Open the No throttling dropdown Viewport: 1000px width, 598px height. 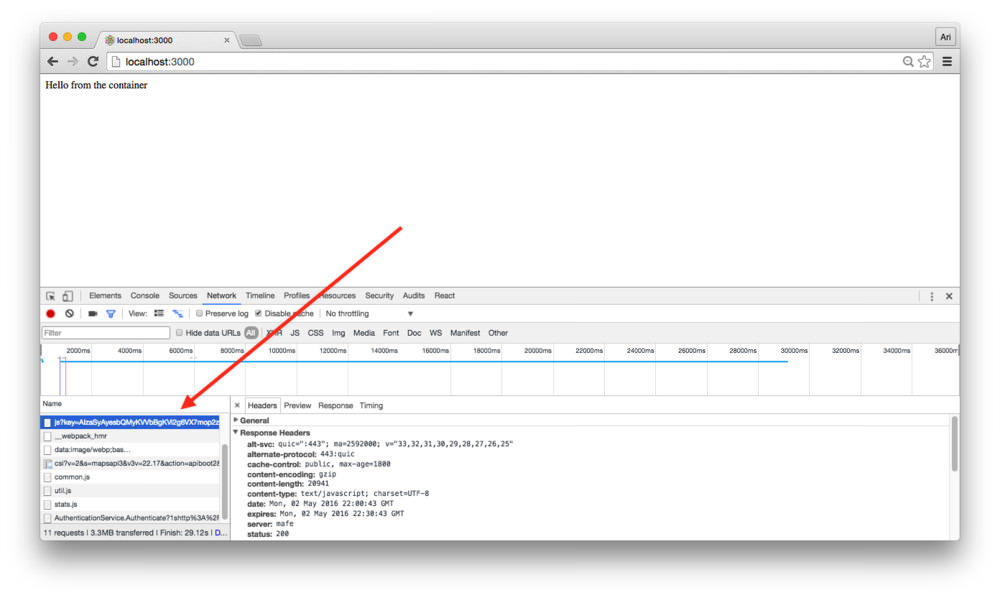coord(369,314)
